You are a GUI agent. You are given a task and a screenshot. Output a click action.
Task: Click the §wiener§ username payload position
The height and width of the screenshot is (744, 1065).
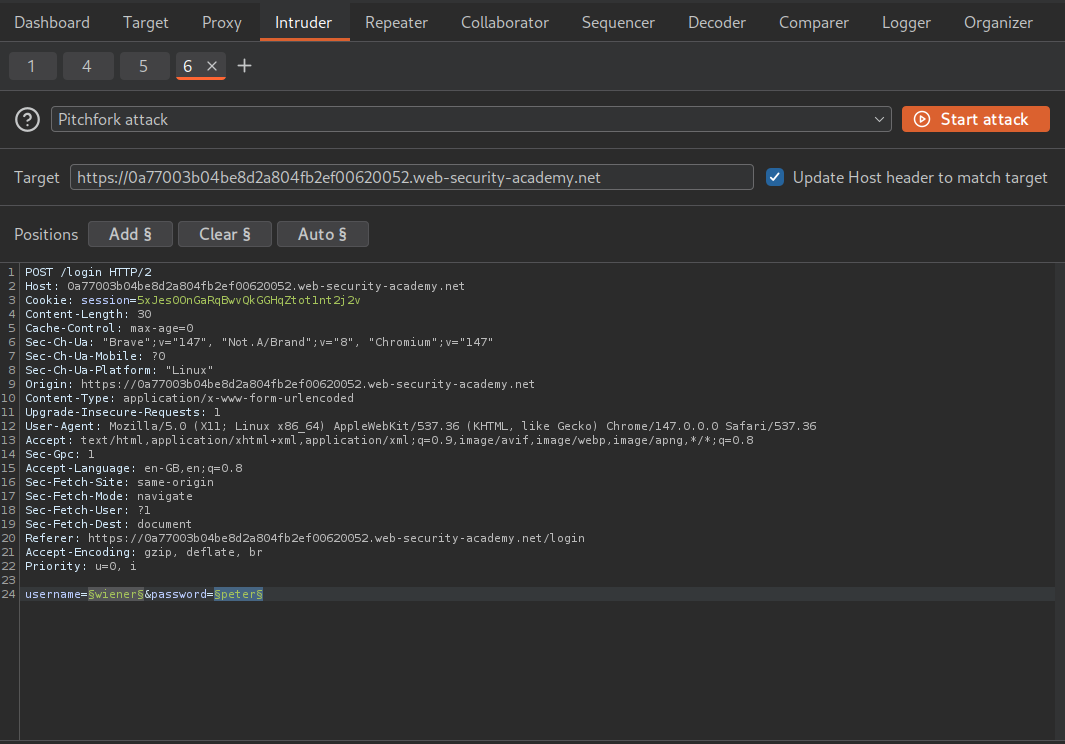114,594
